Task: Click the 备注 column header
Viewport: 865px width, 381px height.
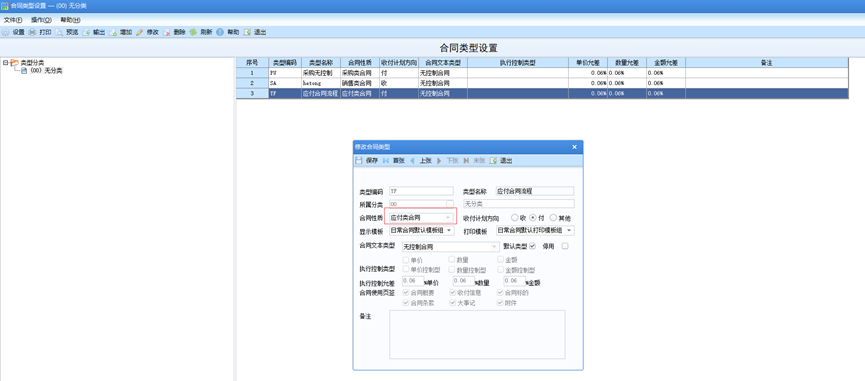Action: [x=766, y=63]
